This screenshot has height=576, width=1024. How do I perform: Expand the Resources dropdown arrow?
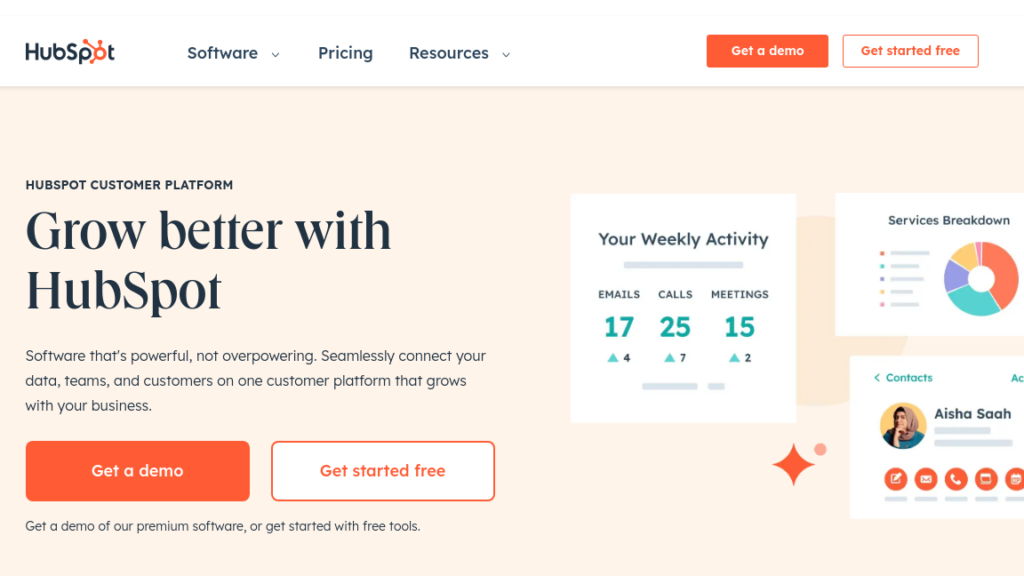click(x=506, y=55)
